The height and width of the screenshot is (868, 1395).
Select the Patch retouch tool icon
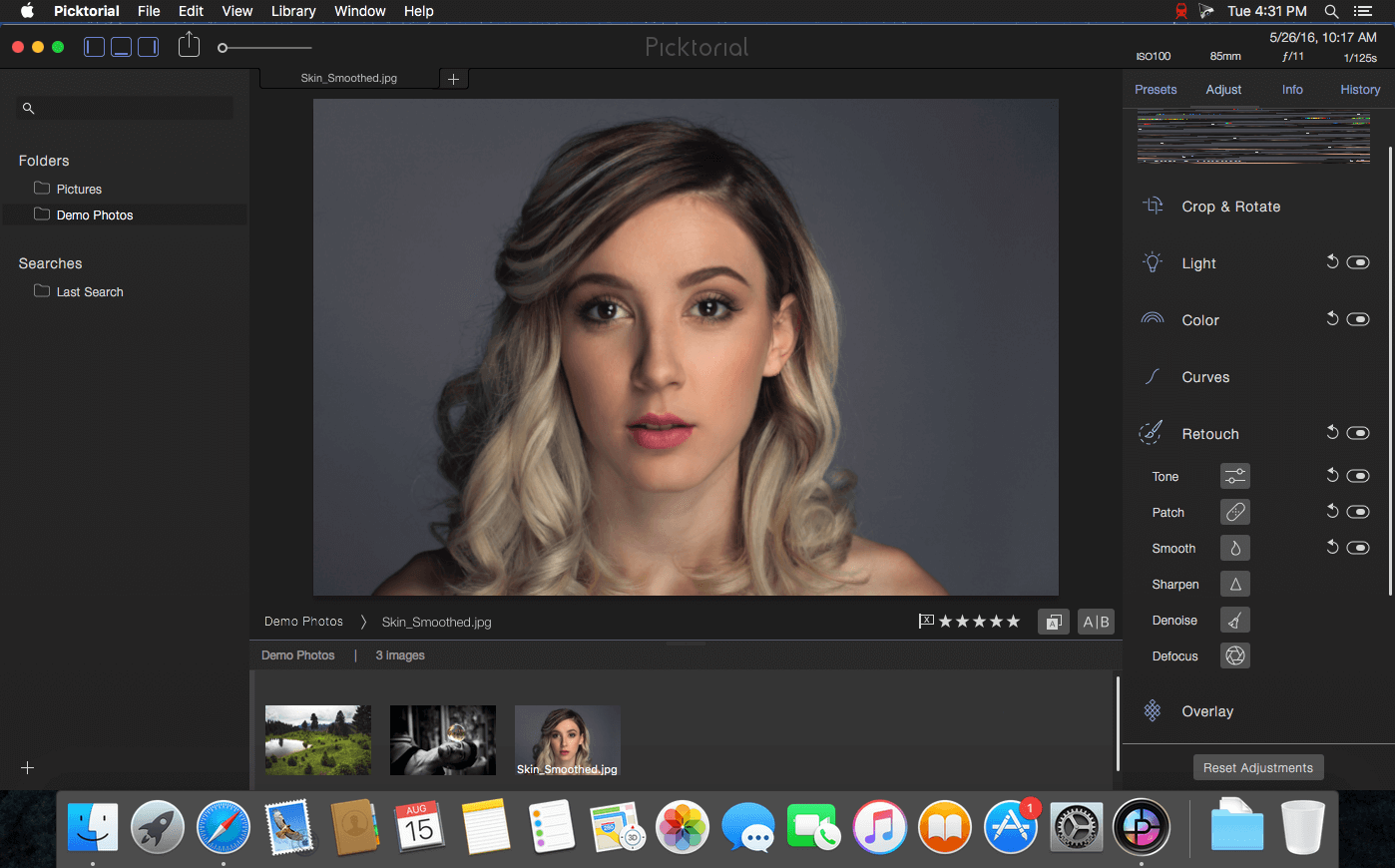pyautogui.click(x=1235, y=512)
